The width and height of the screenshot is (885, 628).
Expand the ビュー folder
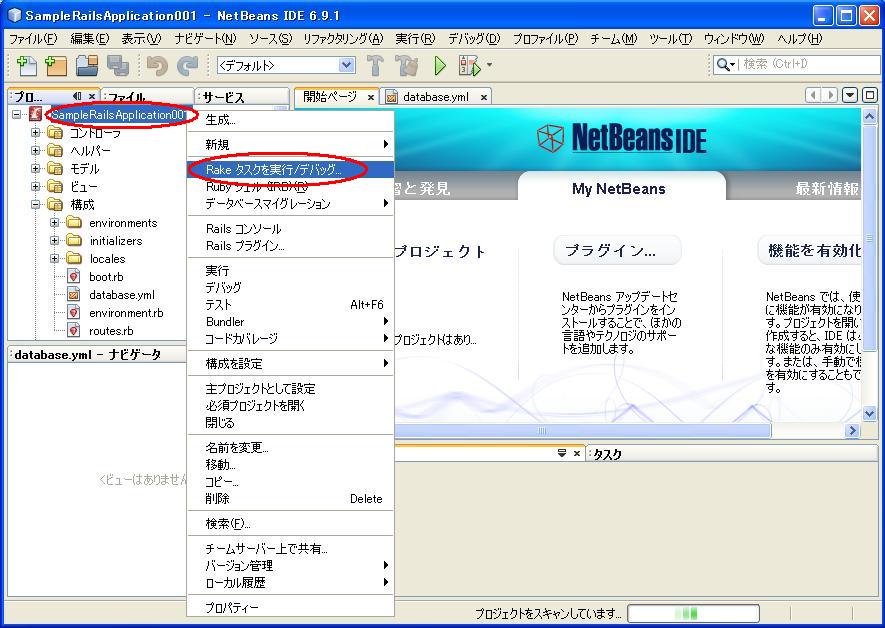click(x=36, y=187)
